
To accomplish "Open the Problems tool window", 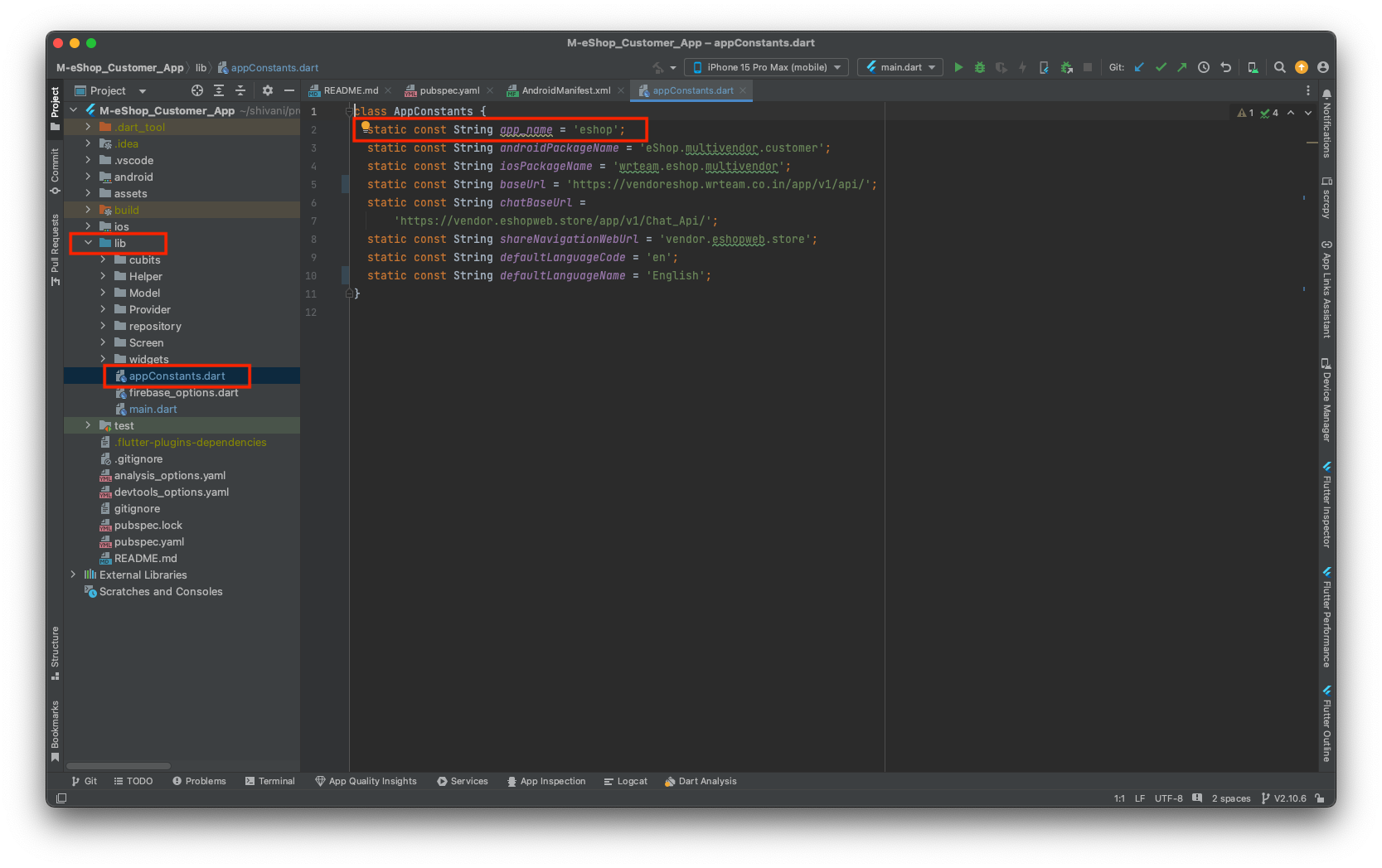I will pos(199,781).
